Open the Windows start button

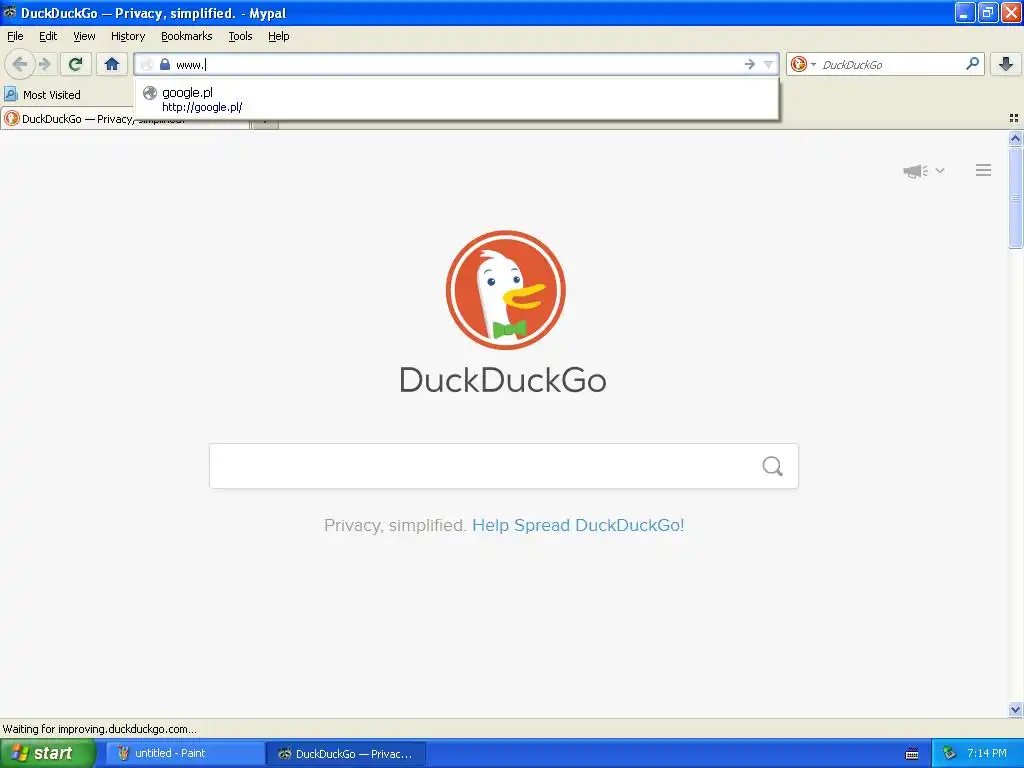tap(47, 753)
